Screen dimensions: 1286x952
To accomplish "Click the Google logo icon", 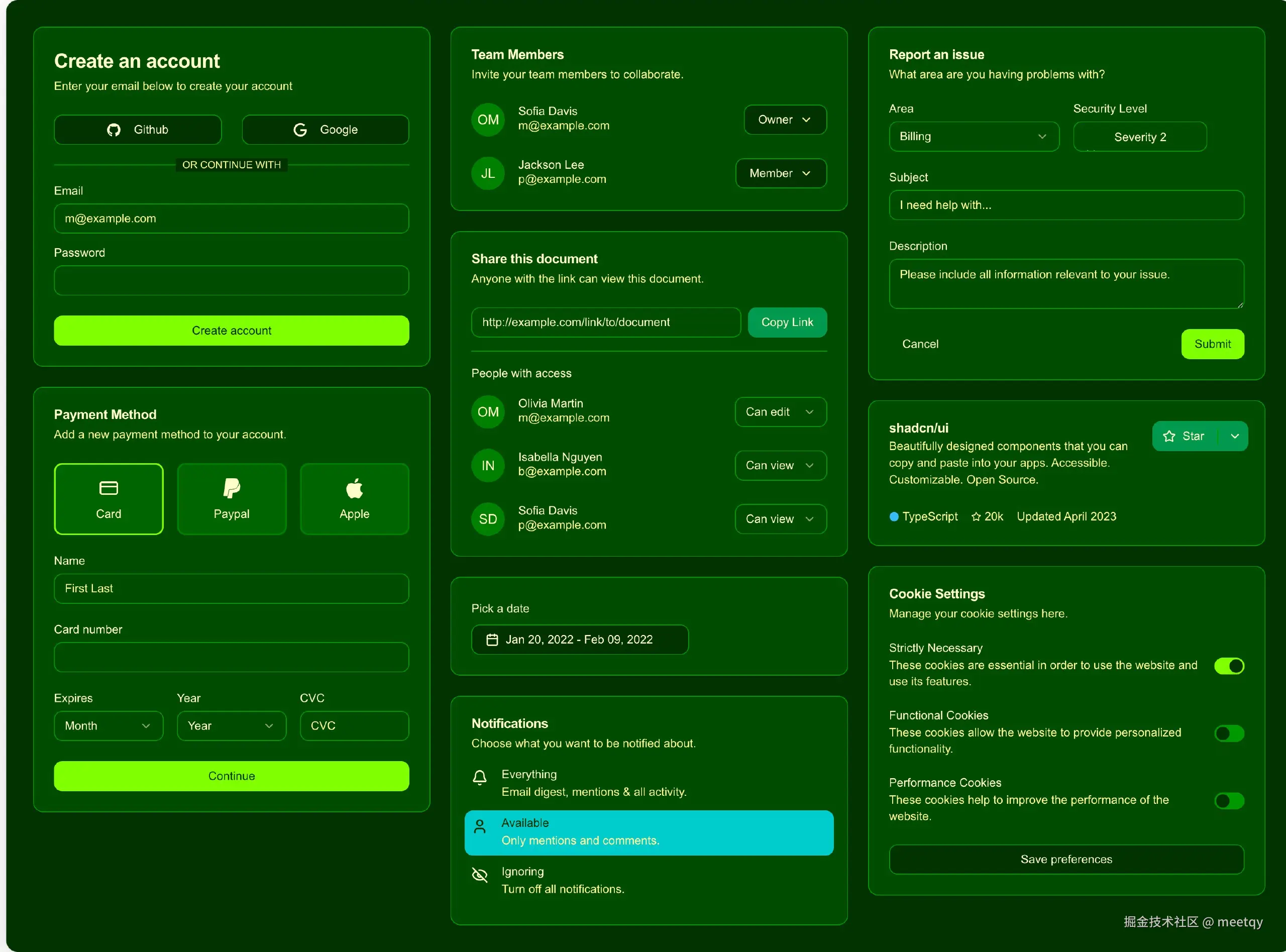I will pos(299,130).
